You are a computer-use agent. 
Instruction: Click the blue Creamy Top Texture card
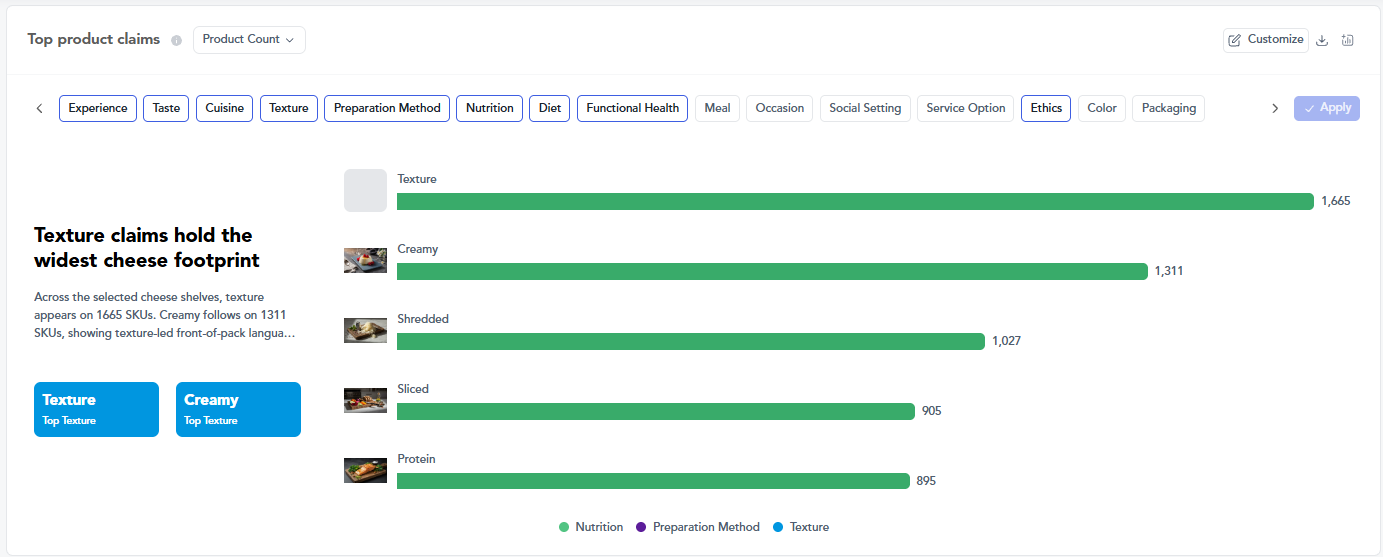pyautogui.click(x=238, y=409)
